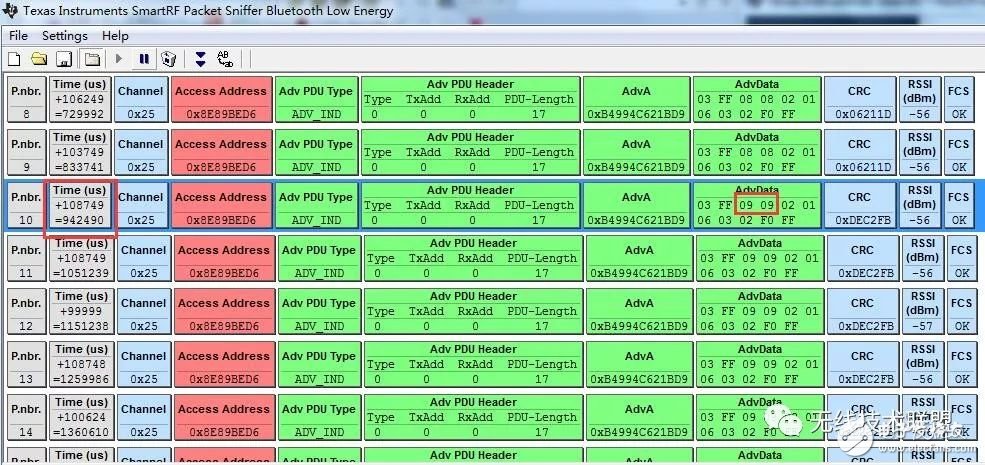Viewport: 985px width, 465px height.
Task: Clear captured packets with the bin icon
Action: pyautogui.click(x=168, y=60)
